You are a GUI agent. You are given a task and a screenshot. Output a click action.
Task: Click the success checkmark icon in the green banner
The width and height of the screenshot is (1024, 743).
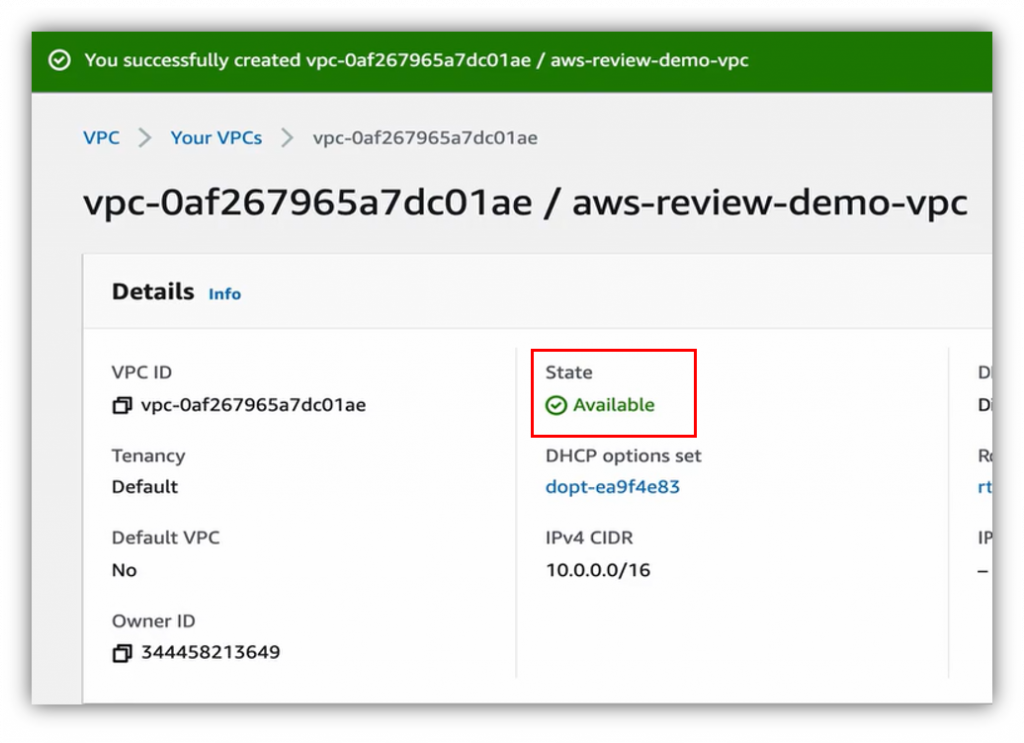59,60
